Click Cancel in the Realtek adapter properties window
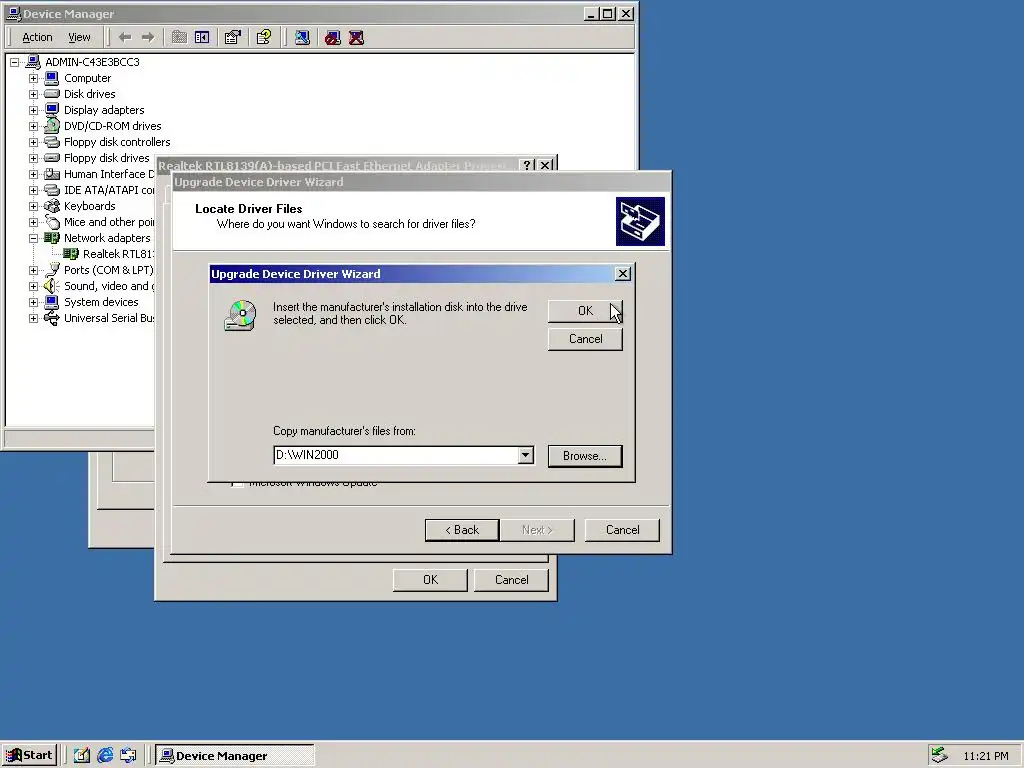This screenshot has height=768, width=1024. (511, 580)
